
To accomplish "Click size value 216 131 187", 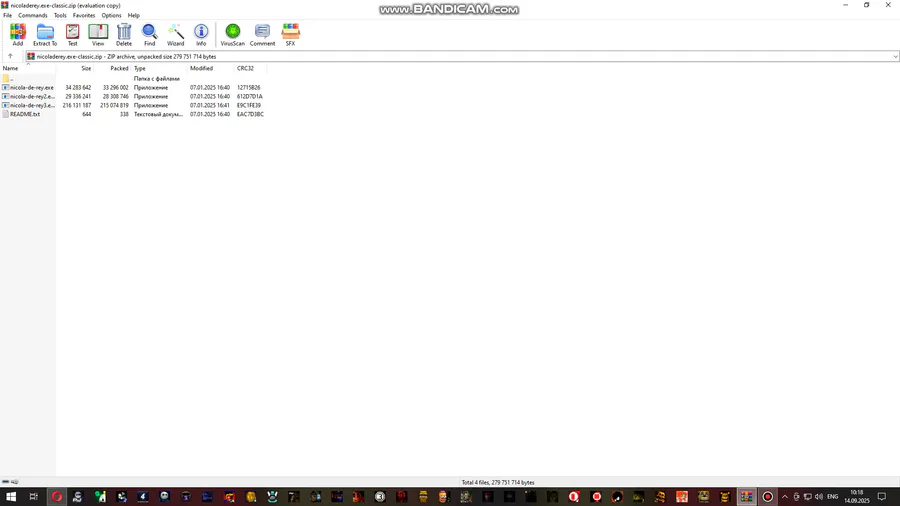I will (77, 106).
